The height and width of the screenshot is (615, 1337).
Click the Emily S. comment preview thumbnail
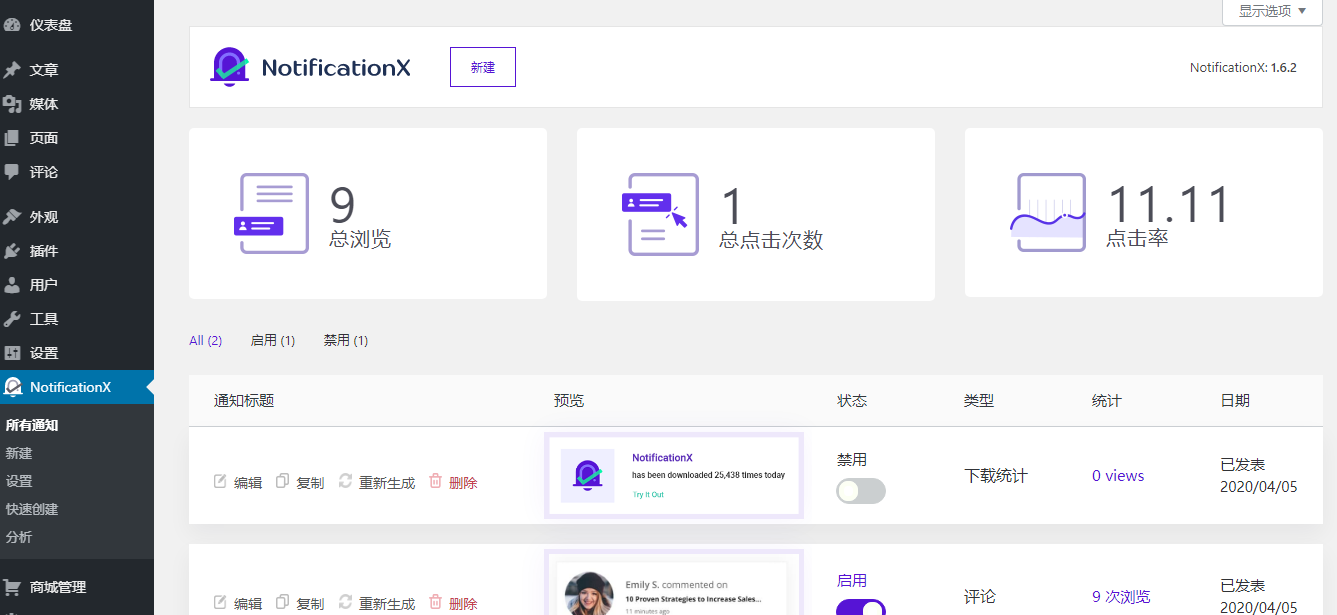coord(674,583)
